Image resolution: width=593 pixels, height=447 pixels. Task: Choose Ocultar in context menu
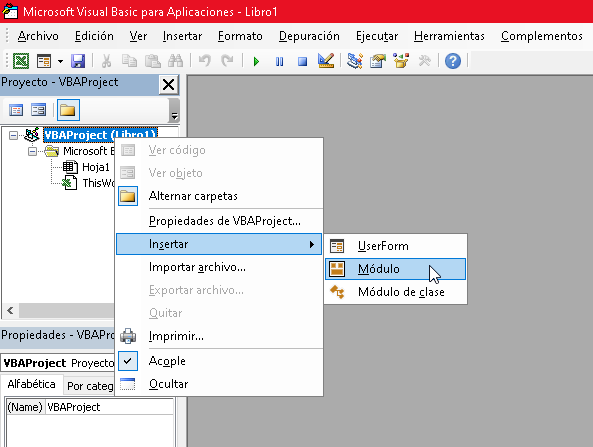[x=219, y=384]
